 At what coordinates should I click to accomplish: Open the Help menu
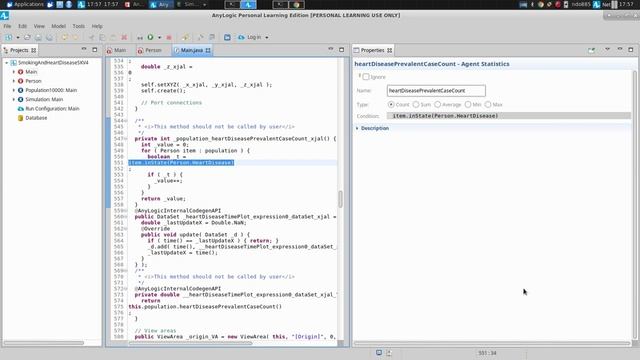tap(97, 26)
